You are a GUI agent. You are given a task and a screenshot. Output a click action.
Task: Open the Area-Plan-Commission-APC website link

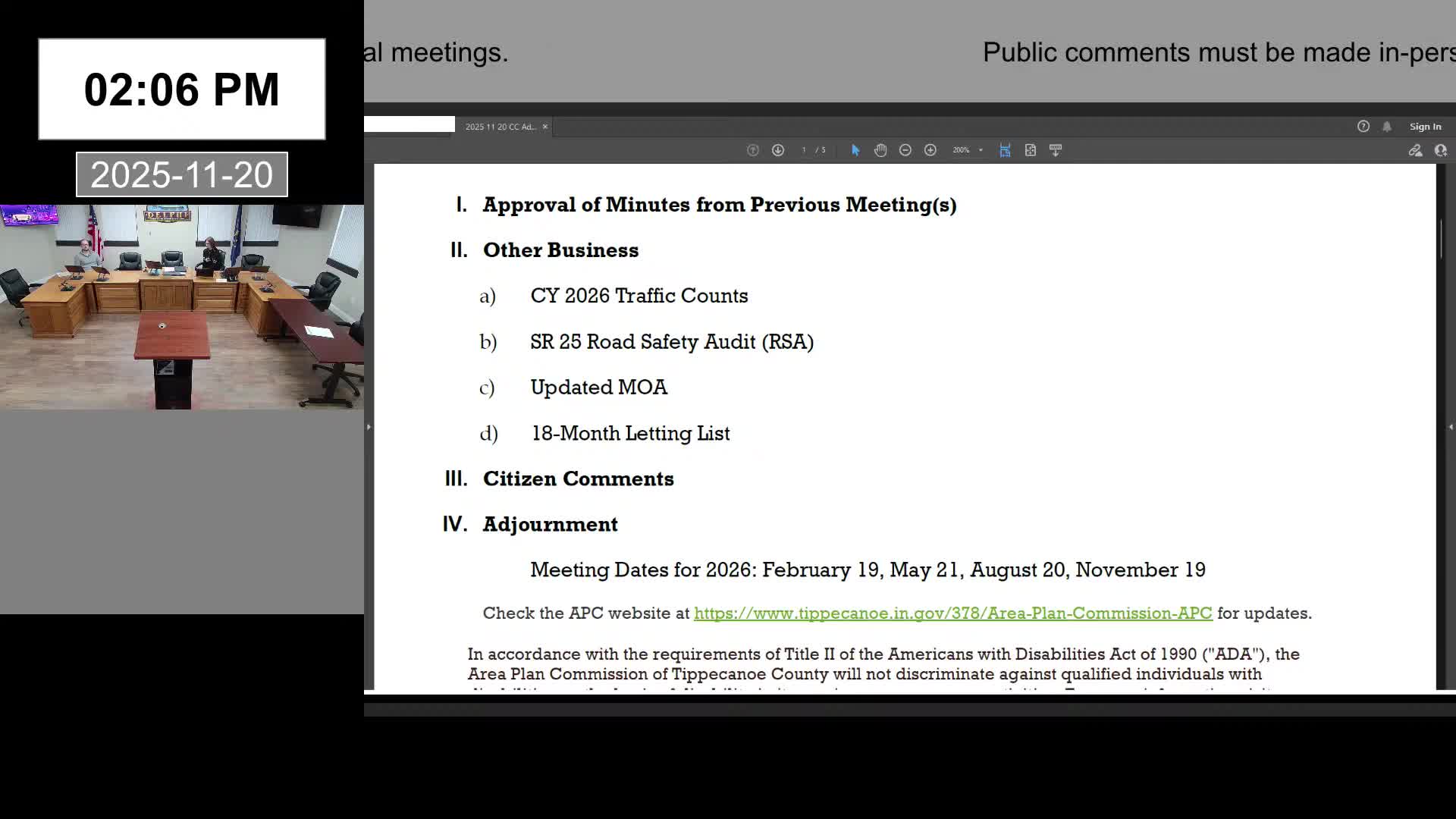952,613
